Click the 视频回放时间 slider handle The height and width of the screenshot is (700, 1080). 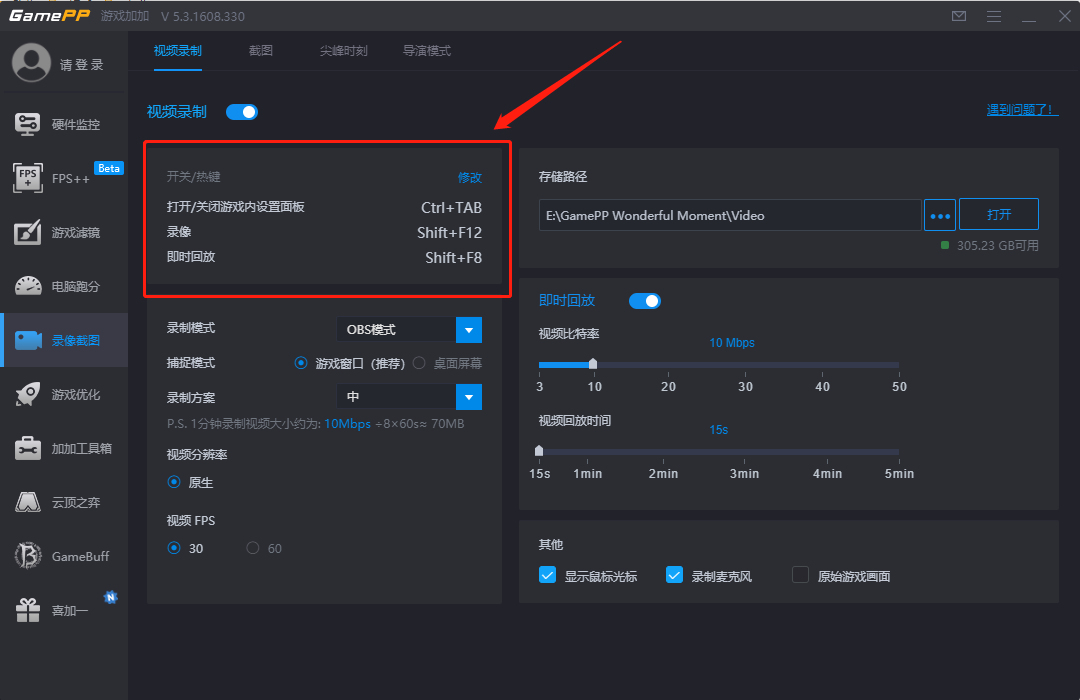(x=539, y=451)
